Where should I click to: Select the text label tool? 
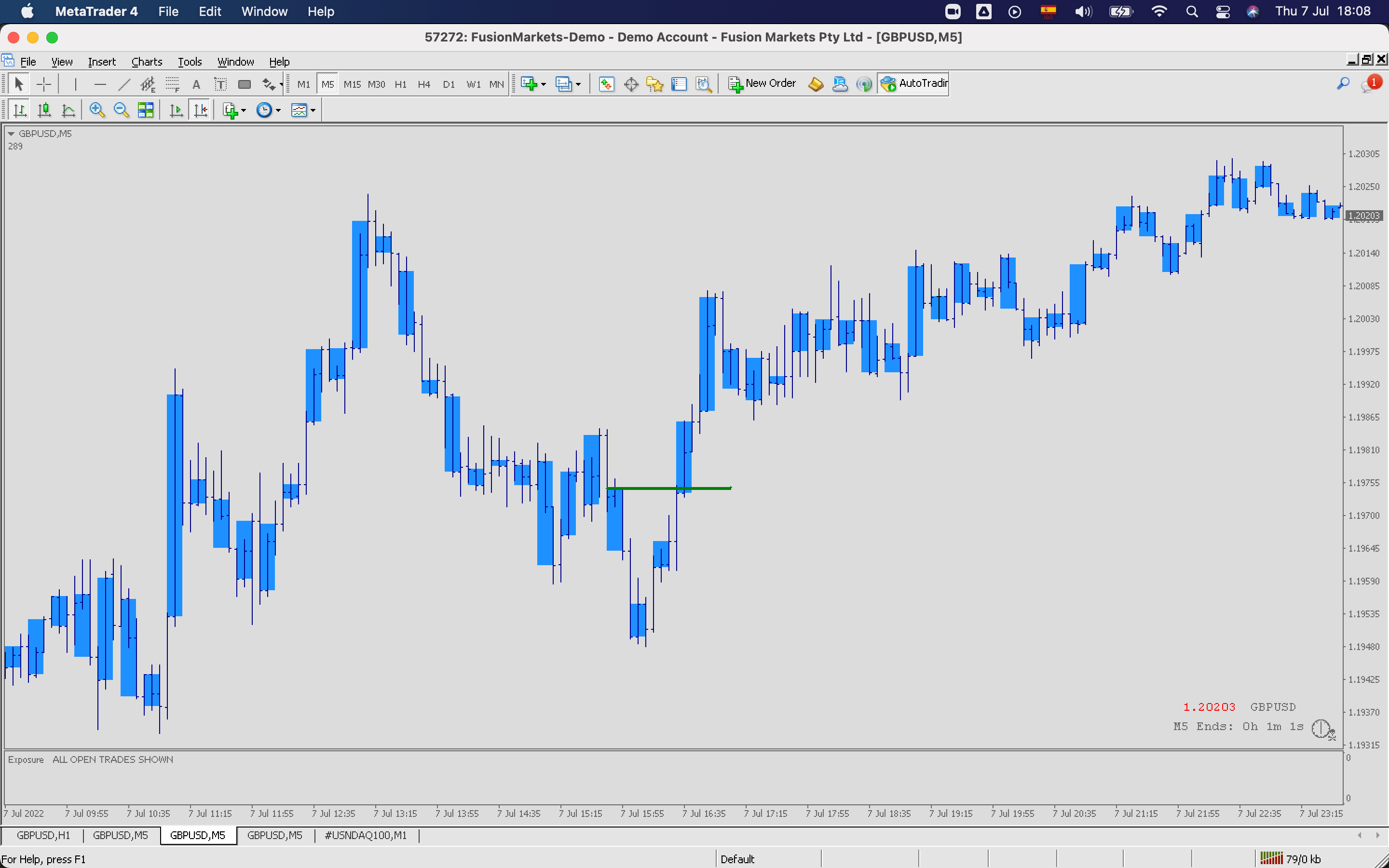[220, 84]
